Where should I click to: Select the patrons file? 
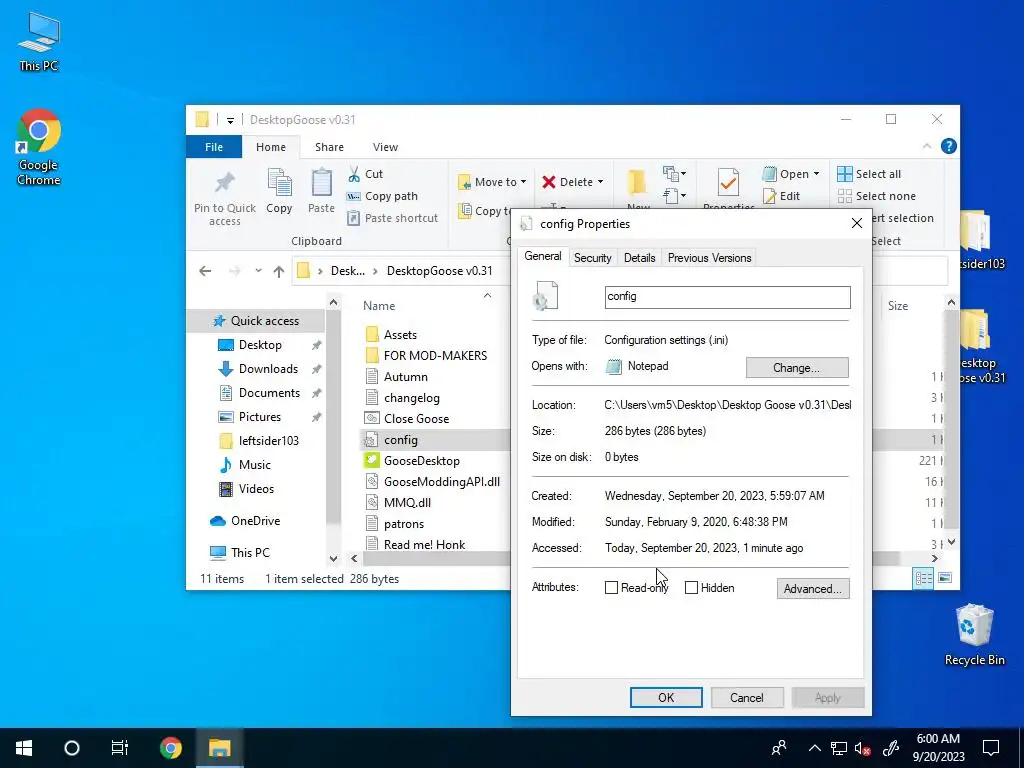[404, 524]
